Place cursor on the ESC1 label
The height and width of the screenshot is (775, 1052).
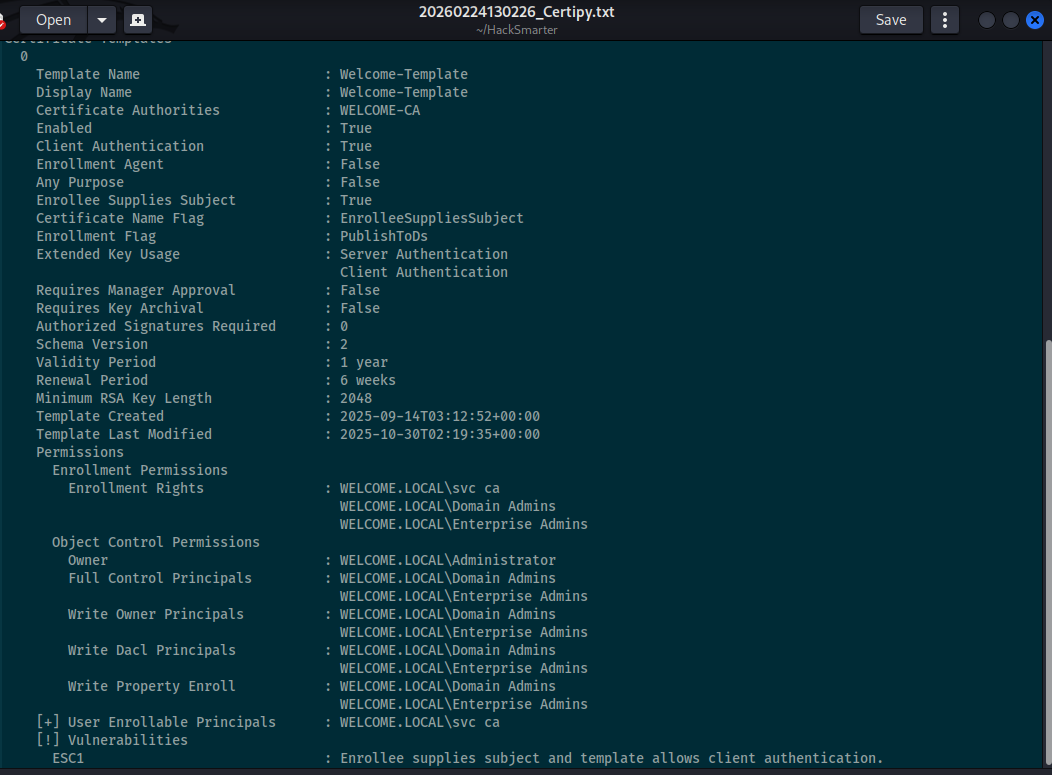point(68,758)
